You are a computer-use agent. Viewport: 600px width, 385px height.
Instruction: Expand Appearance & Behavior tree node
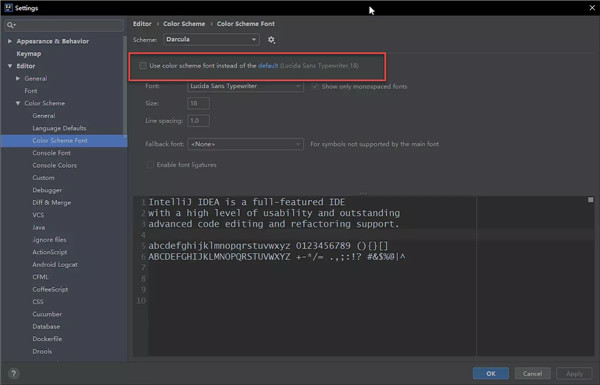(x=10, y=41)
